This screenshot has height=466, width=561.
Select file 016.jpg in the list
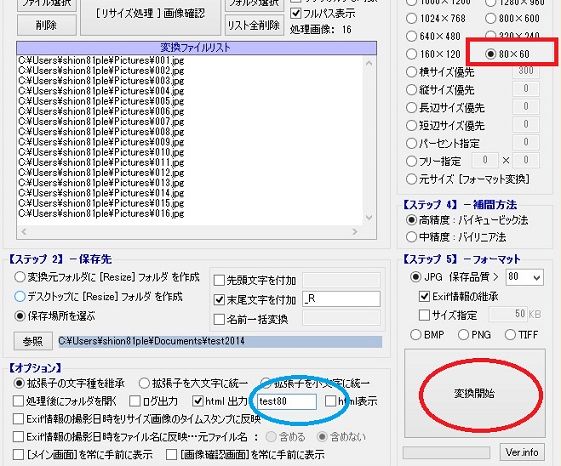[101, 214]
